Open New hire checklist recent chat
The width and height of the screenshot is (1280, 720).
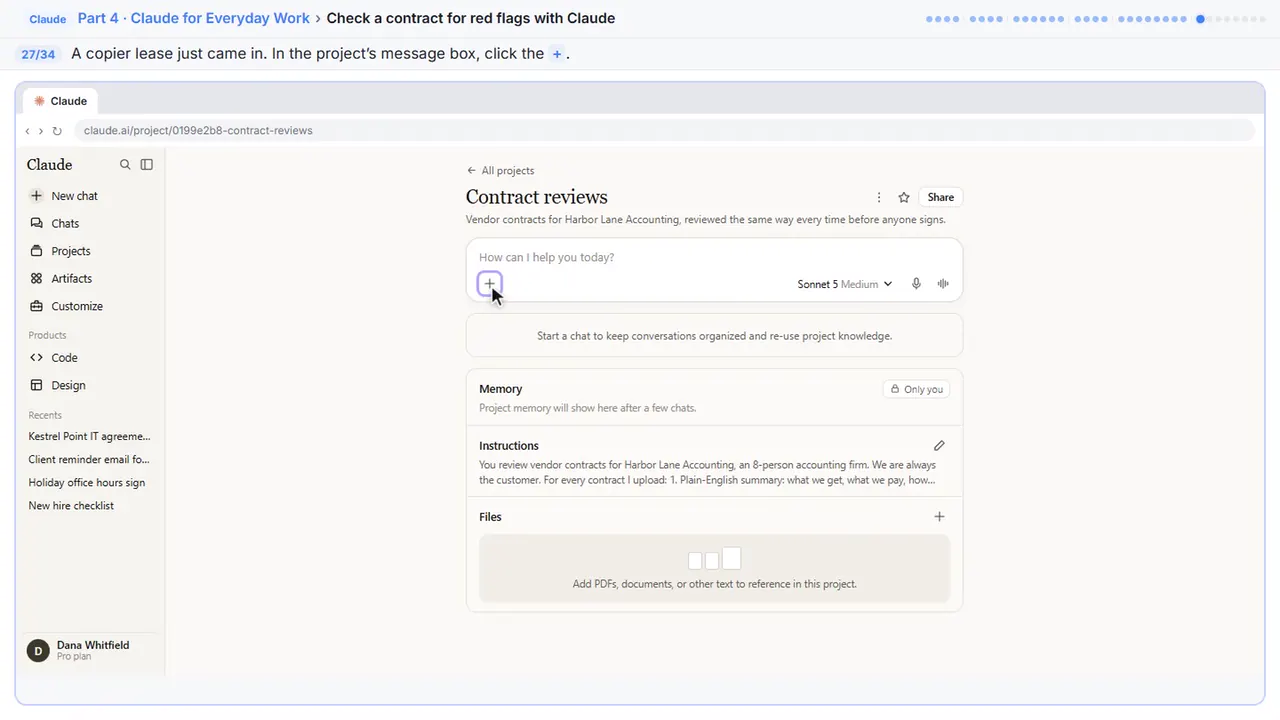pos(71,506)
